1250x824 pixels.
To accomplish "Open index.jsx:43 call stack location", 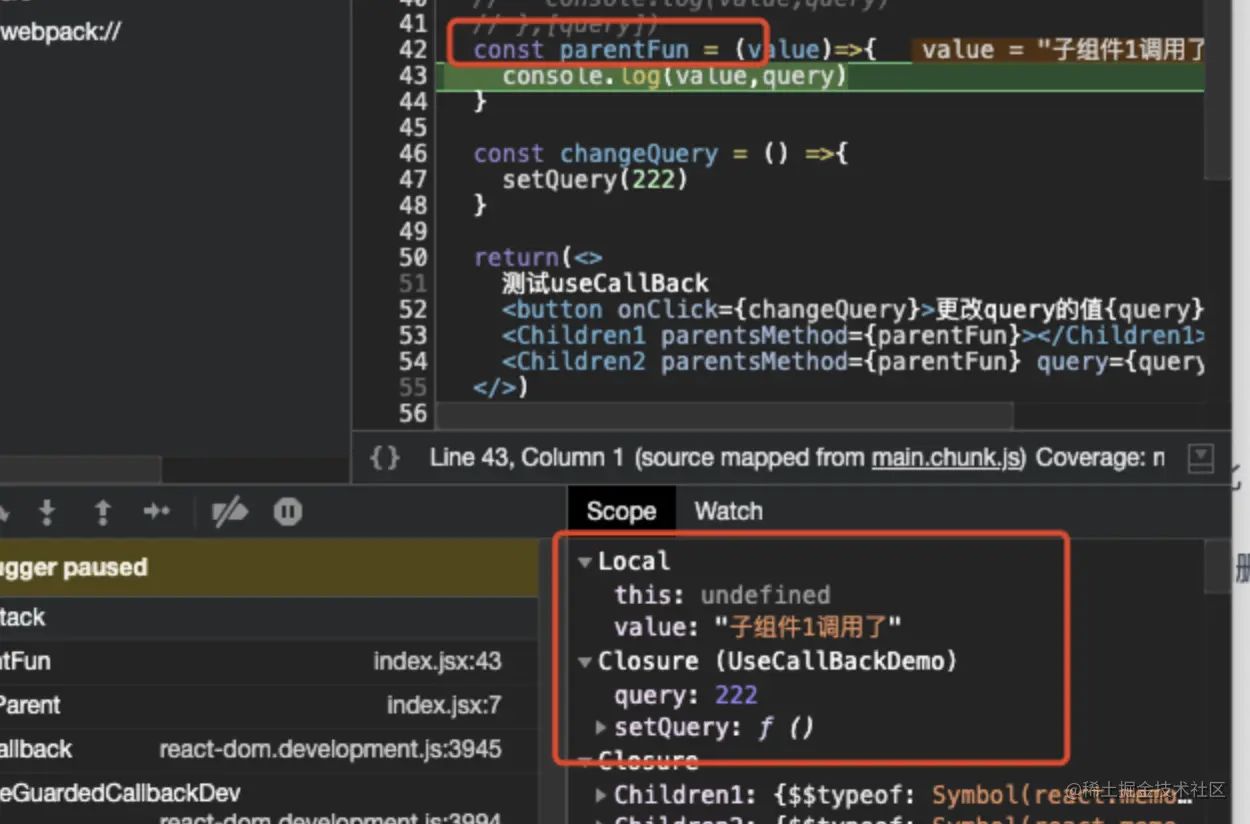I will point(437,661).
